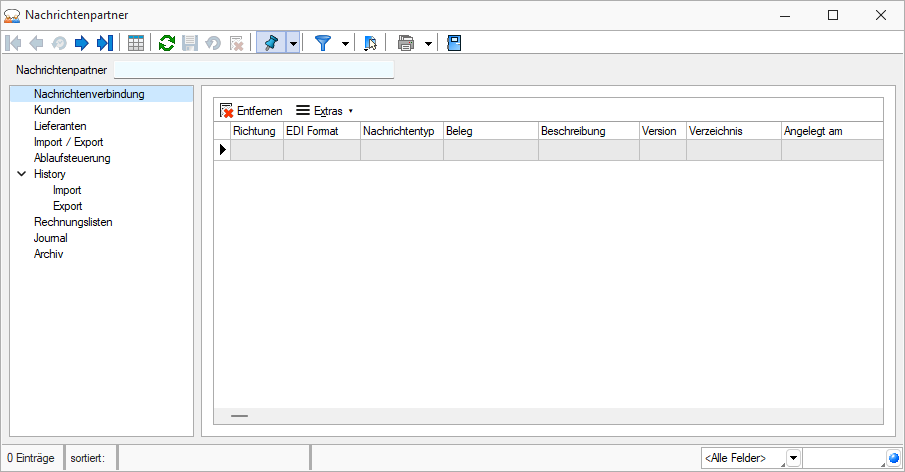Click the search field beside Alle Felder

point(844,458)
